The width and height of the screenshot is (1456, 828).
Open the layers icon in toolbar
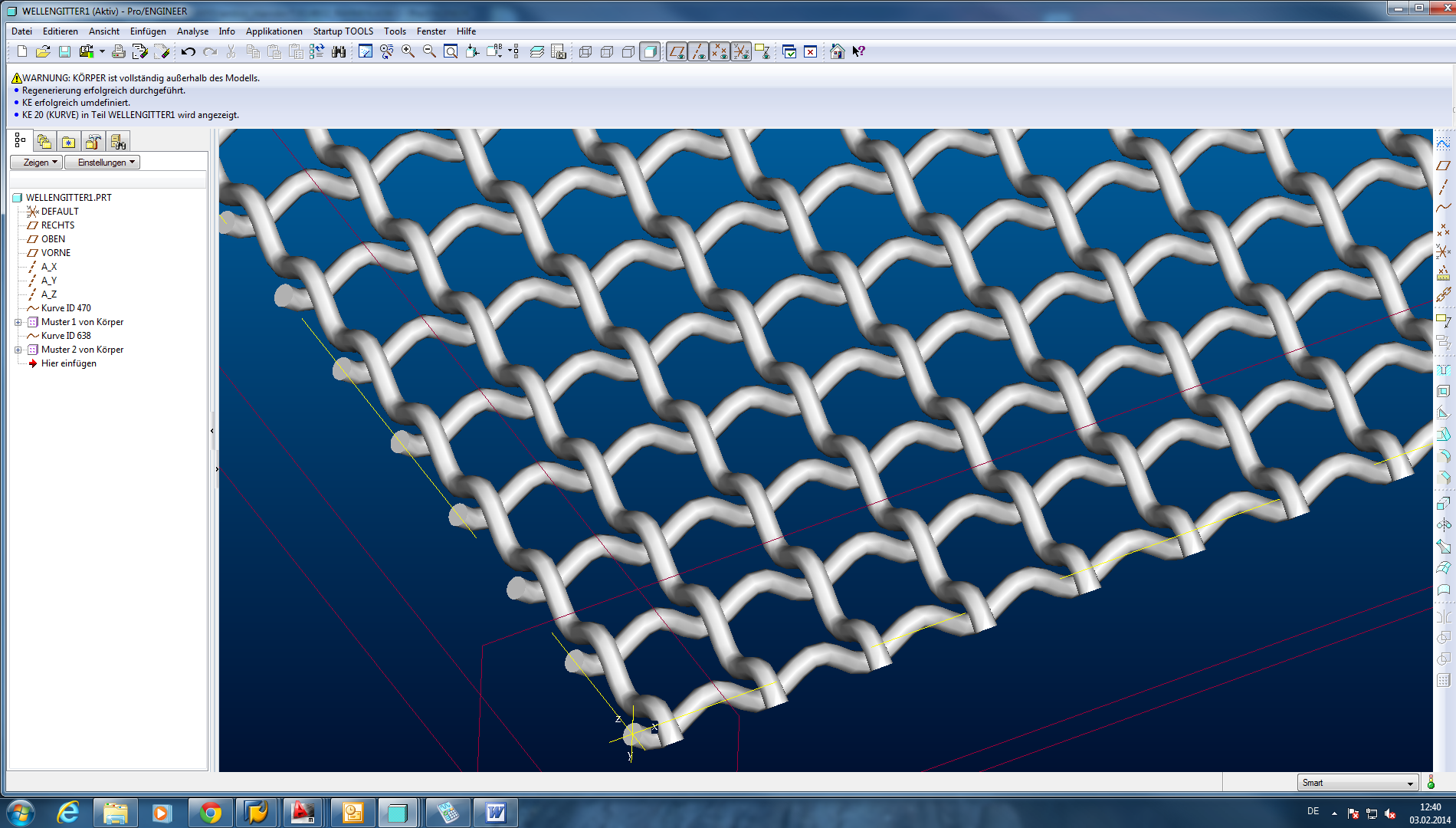point(537,51)
